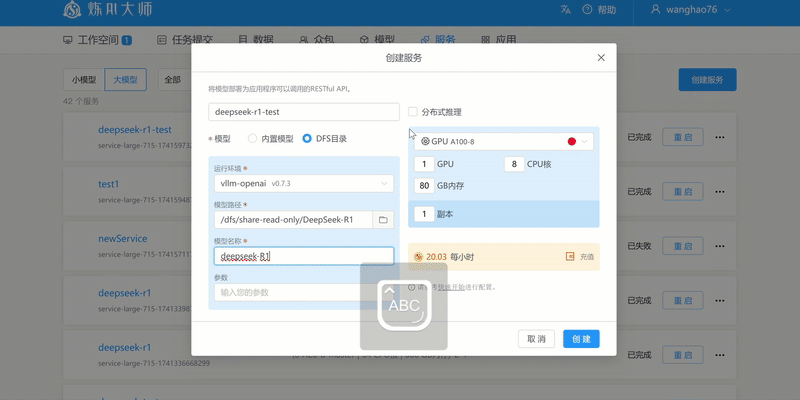The width and height of the screenshot is (800, 400).
Task: Select the DFS目录 radio option
Action: click(x=307, y=138)
